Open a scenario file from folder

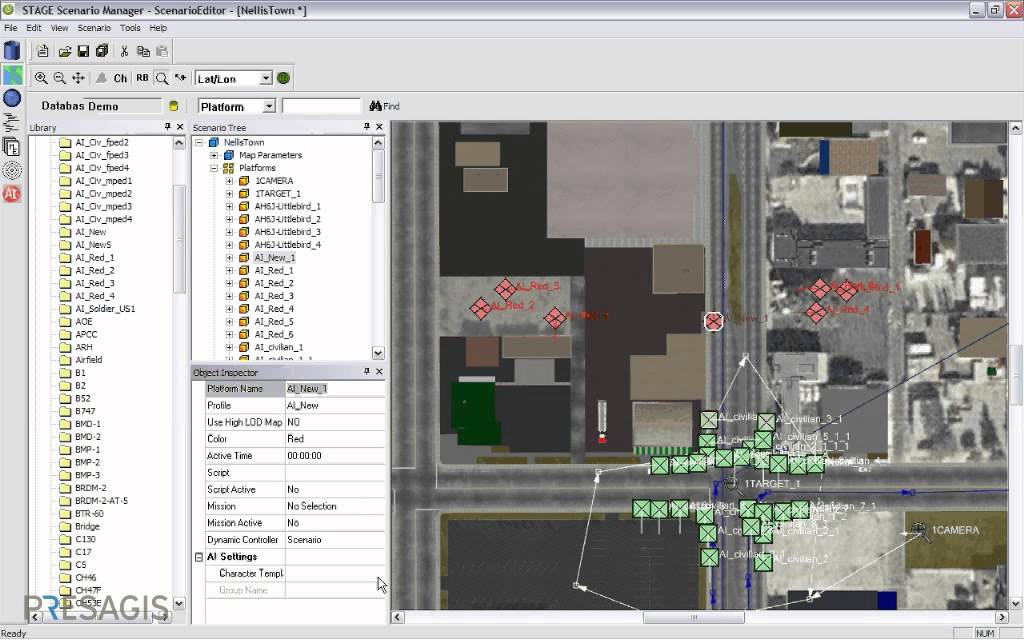pyautogui.click(x=65, y=51)
